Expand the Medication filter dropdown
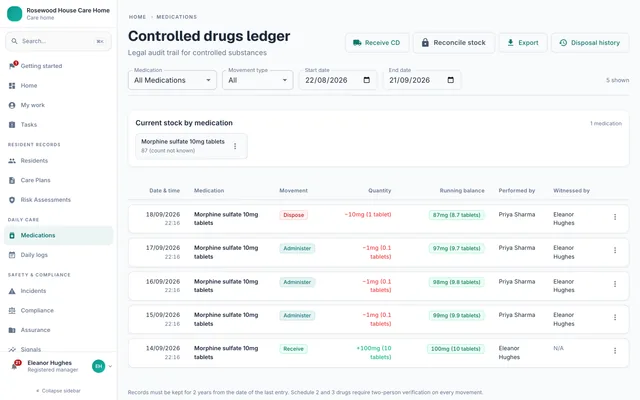The height and width of the screenshot is (400, 640). [x=172, y=80]
